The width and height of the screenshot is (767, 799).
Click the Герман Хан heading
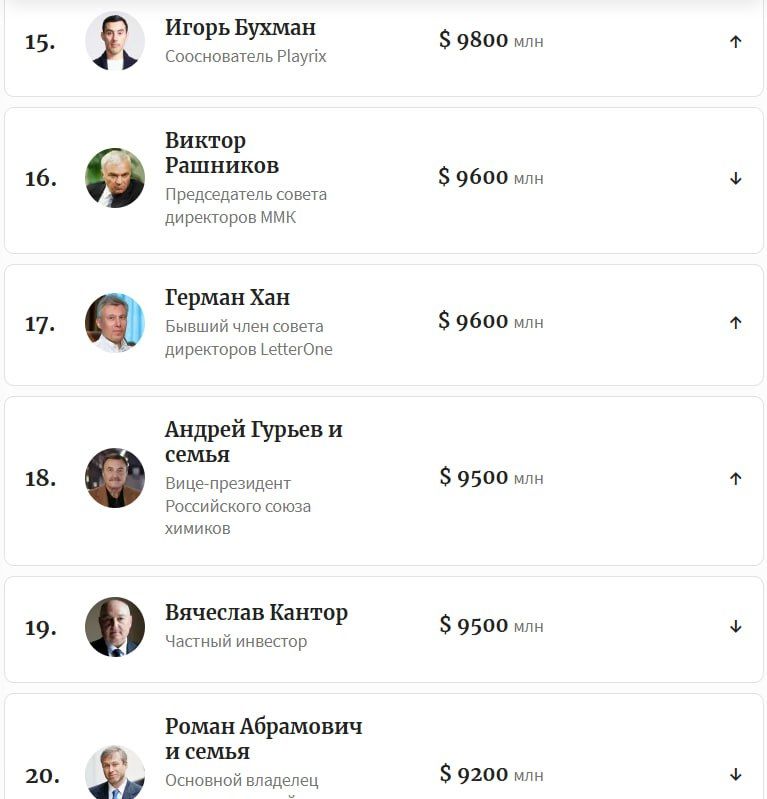pos(227,298)
